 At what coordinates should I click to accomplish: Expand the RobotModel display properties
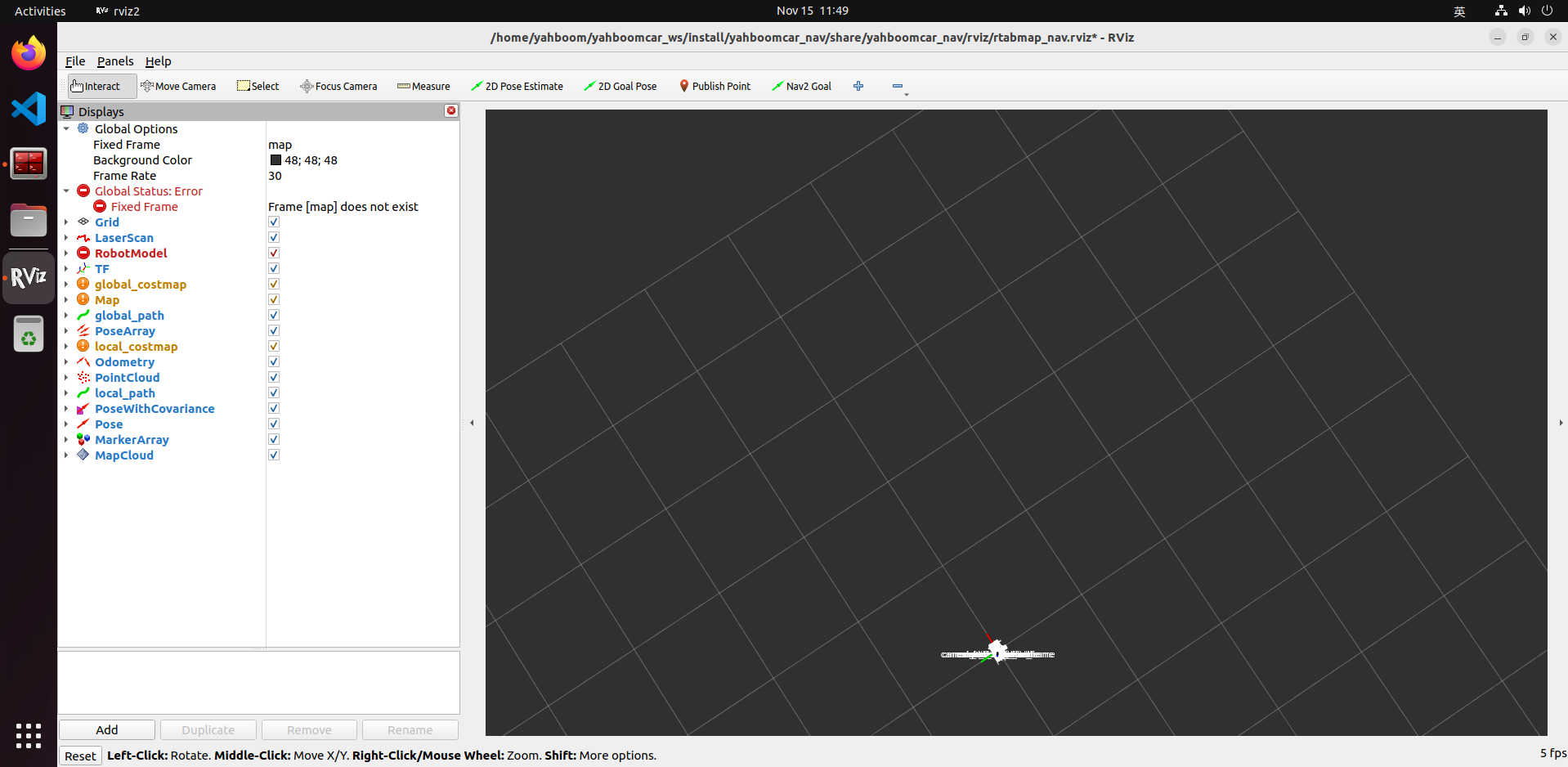(x=66, y=253)
